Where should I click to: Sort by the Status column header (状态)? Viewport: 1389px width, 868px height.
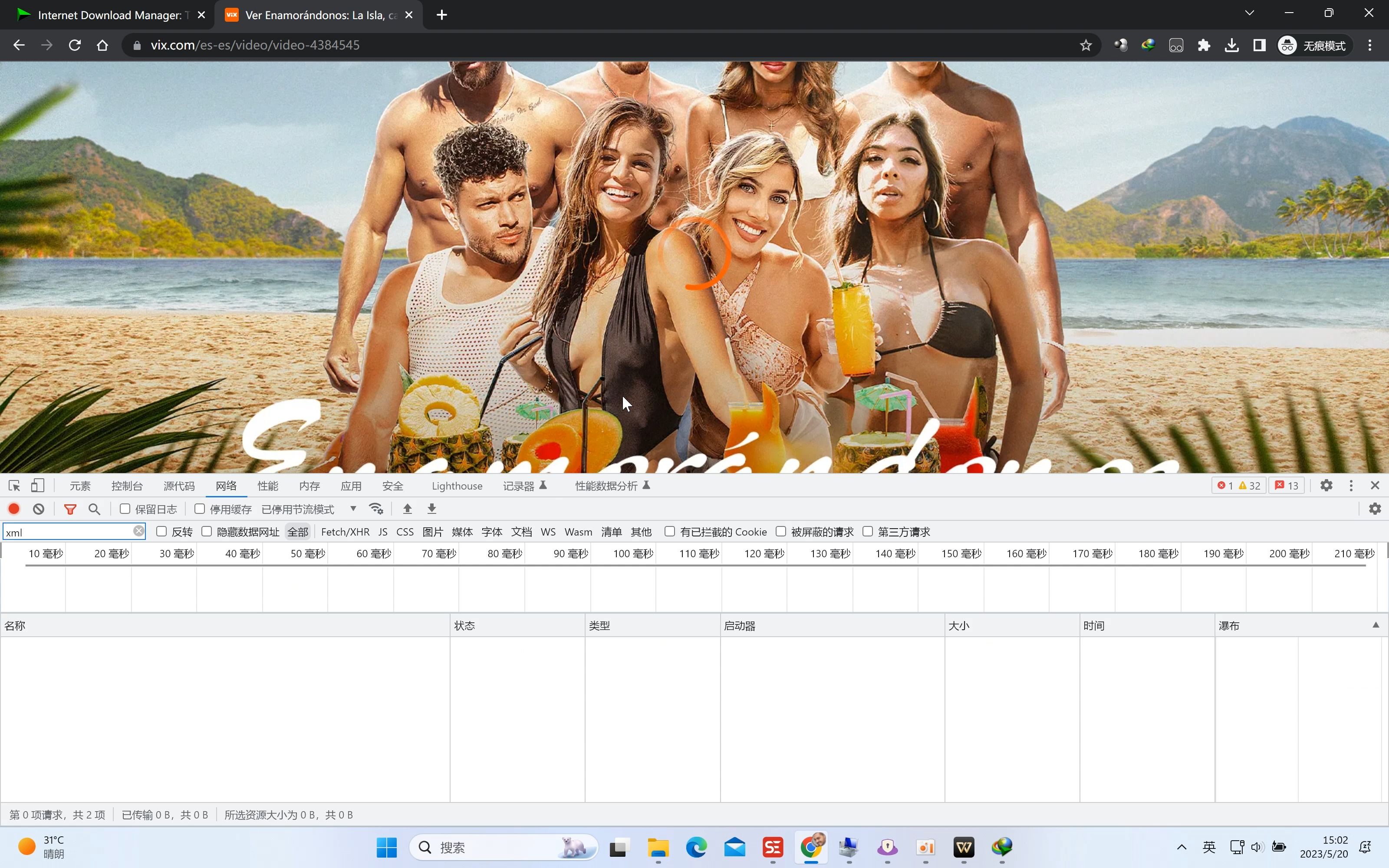(x=517, y=625)
